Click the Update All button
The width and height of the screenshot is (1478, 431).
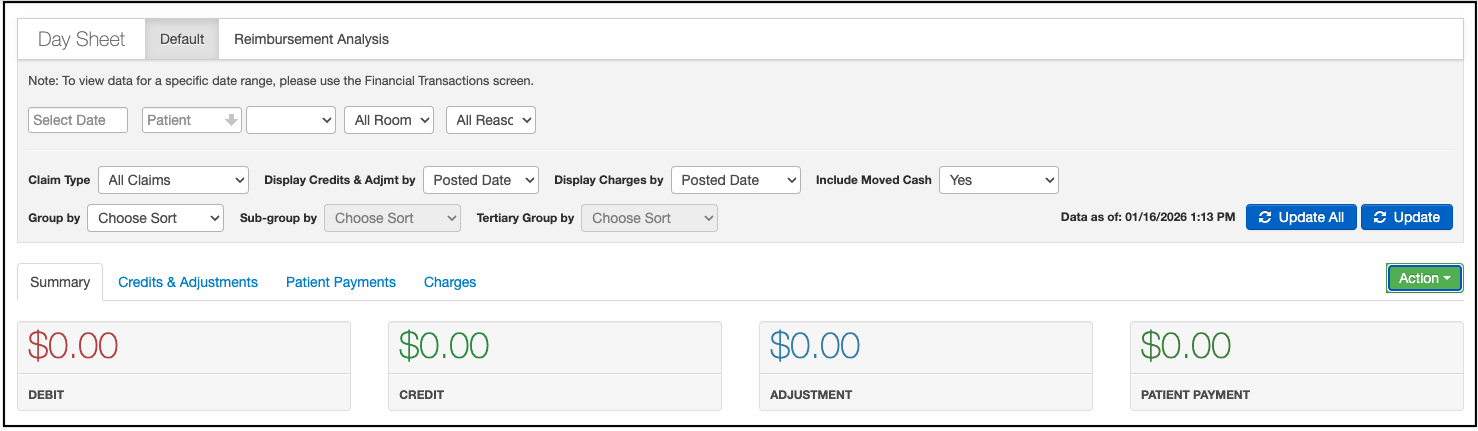1301,217
